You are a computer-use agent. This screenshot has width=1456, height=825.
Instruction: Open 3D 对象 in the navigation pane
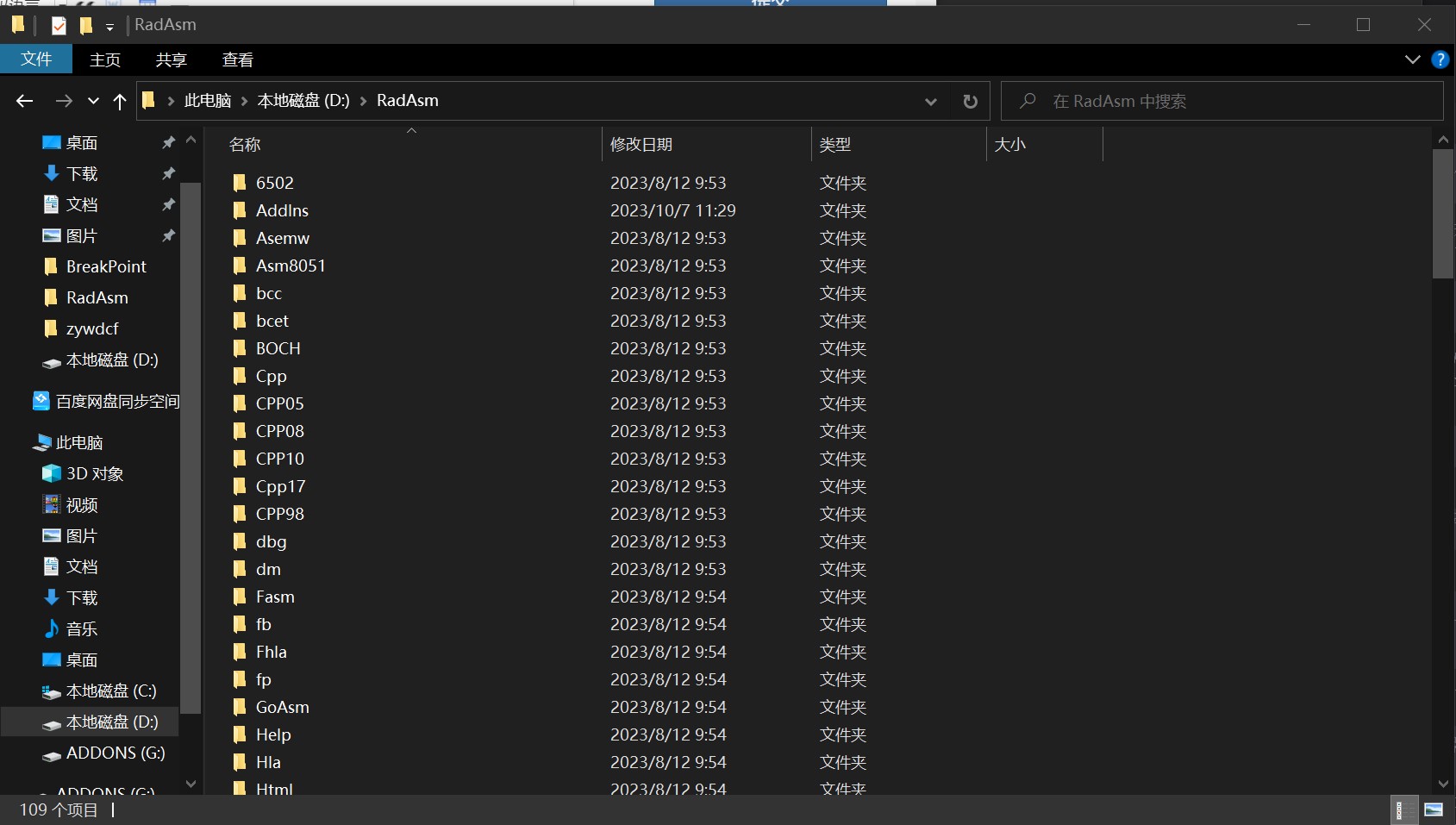(x=95, y=474)
